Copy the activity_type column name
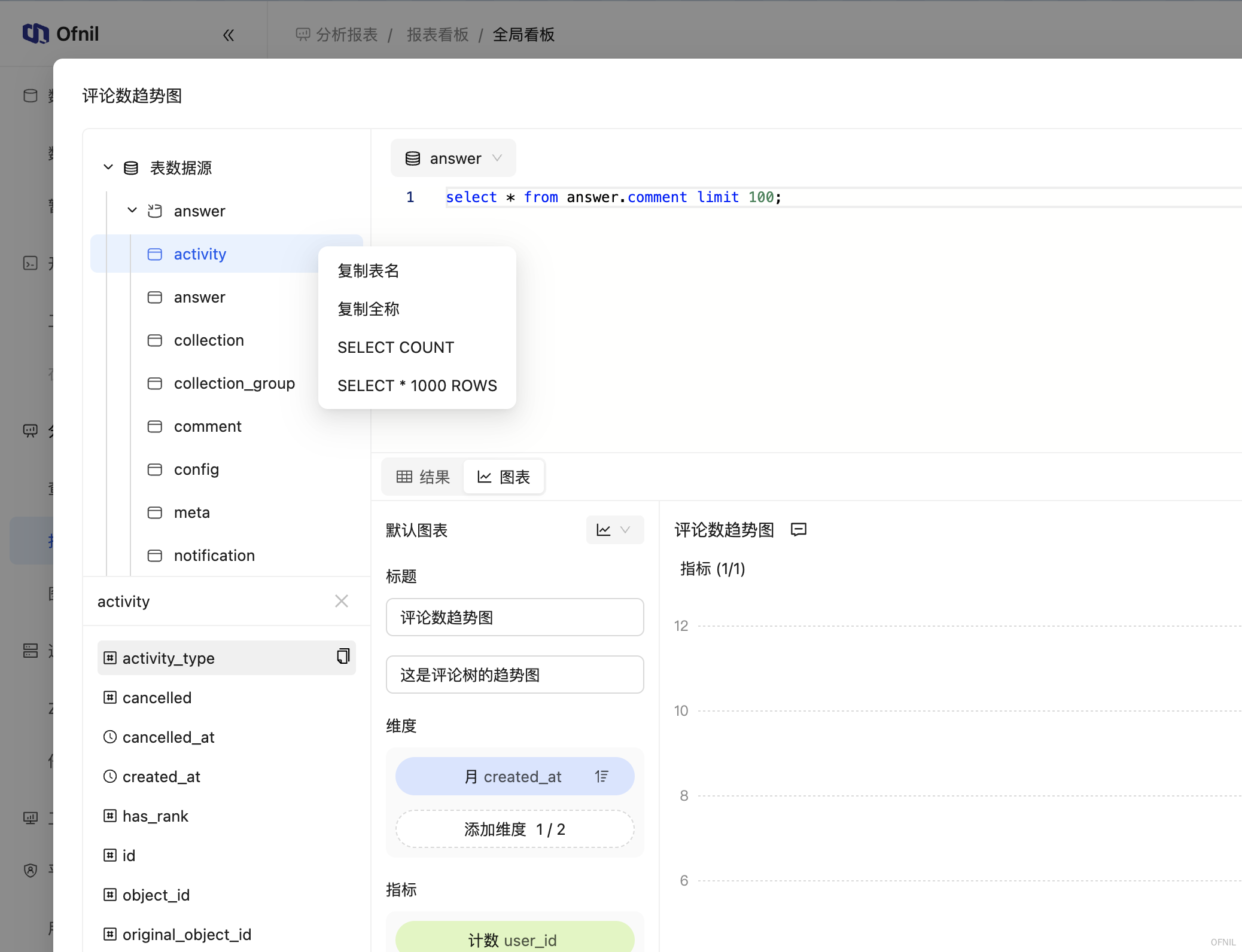The image size is (1242, 952). pyautogui.click(x=343, y=657)
